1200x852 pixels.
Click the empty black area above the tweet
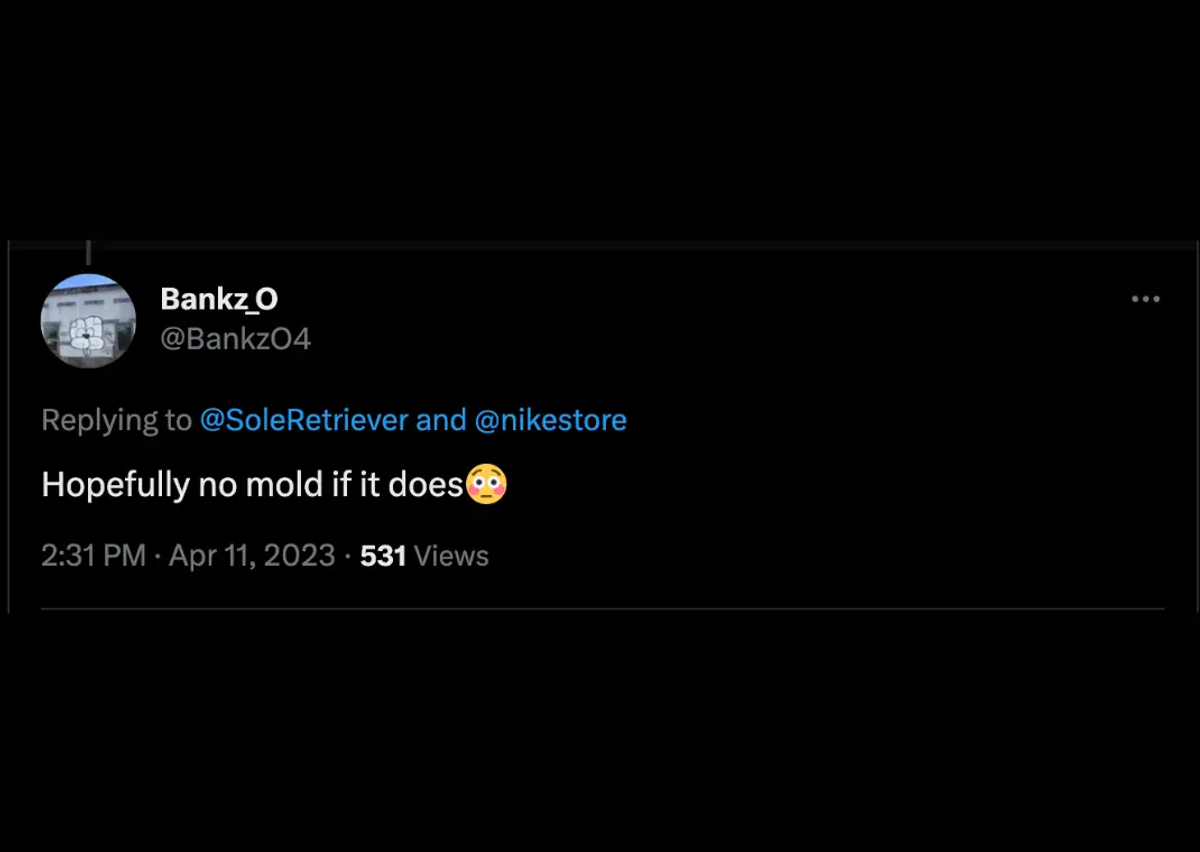(600, 120)
